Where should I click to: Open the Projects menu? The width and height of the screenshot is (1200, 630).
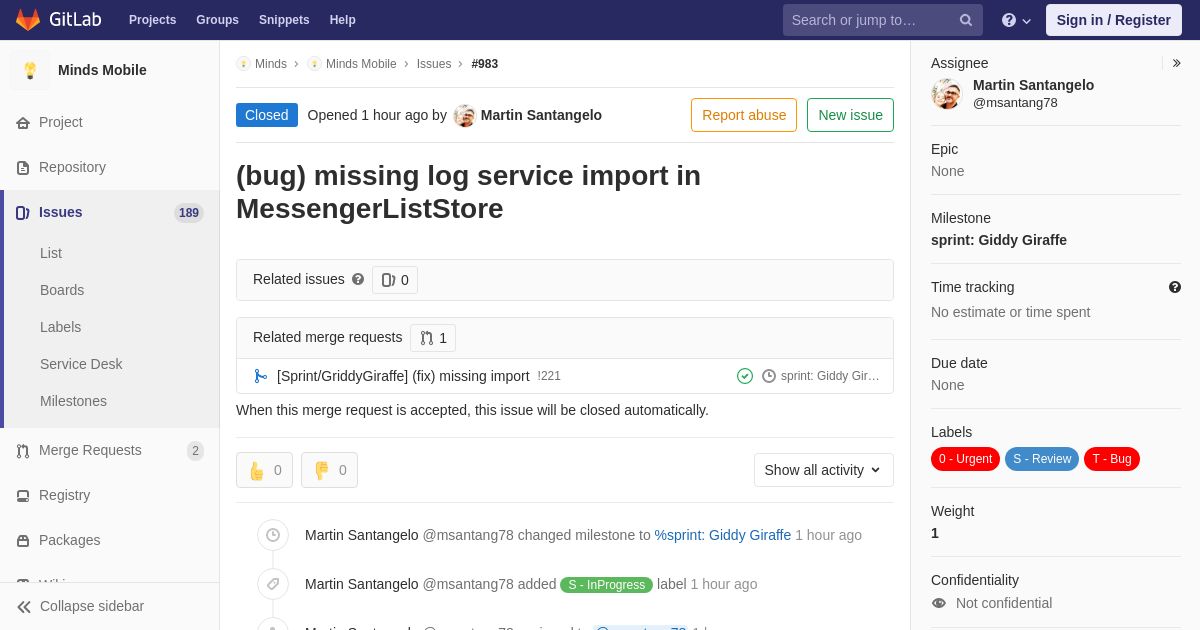tap(152, 20)
